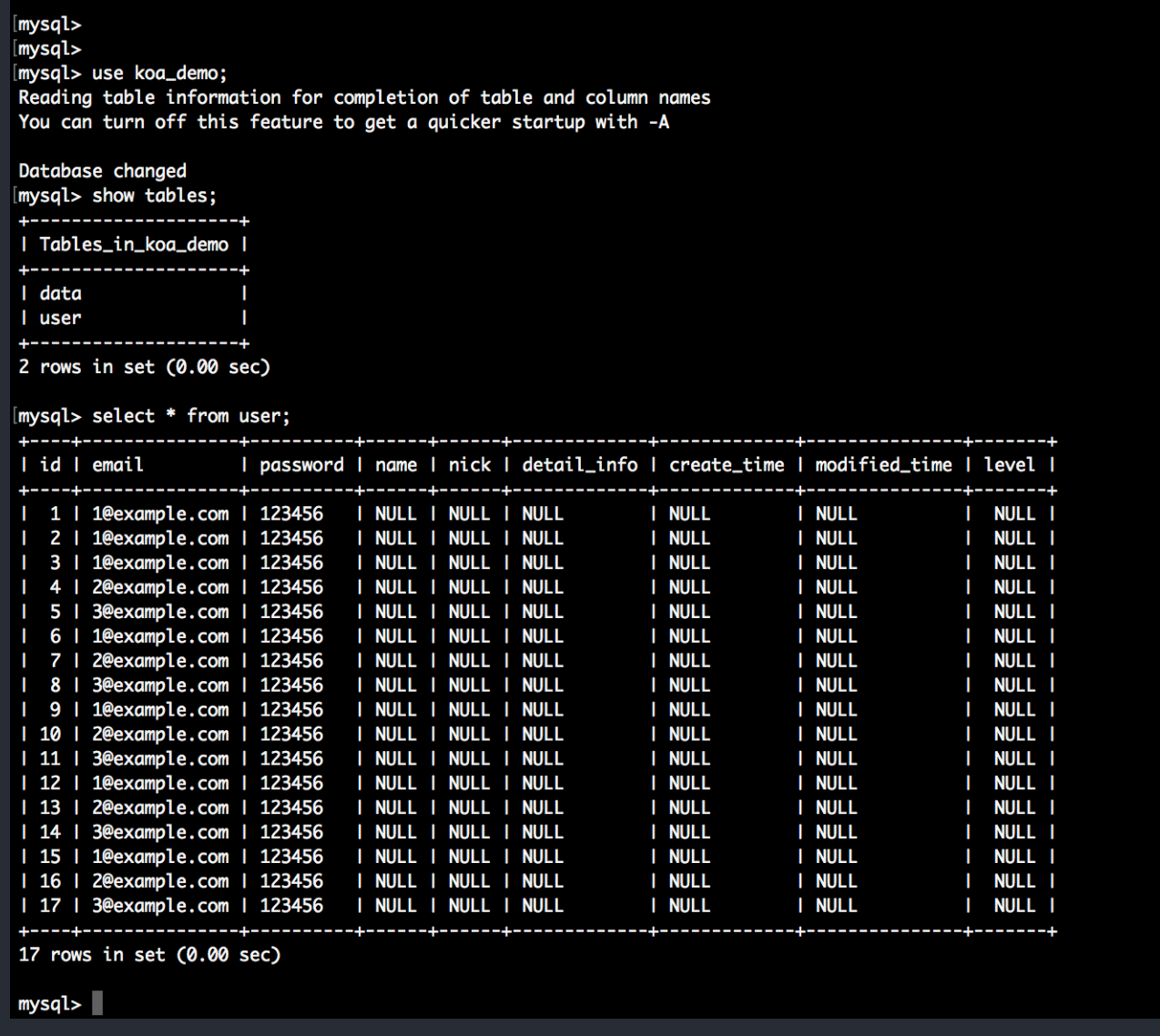This screenshot has width=1160, height=1036.
Task: Click the email value in row id 17
Action: tap(160, 906)
